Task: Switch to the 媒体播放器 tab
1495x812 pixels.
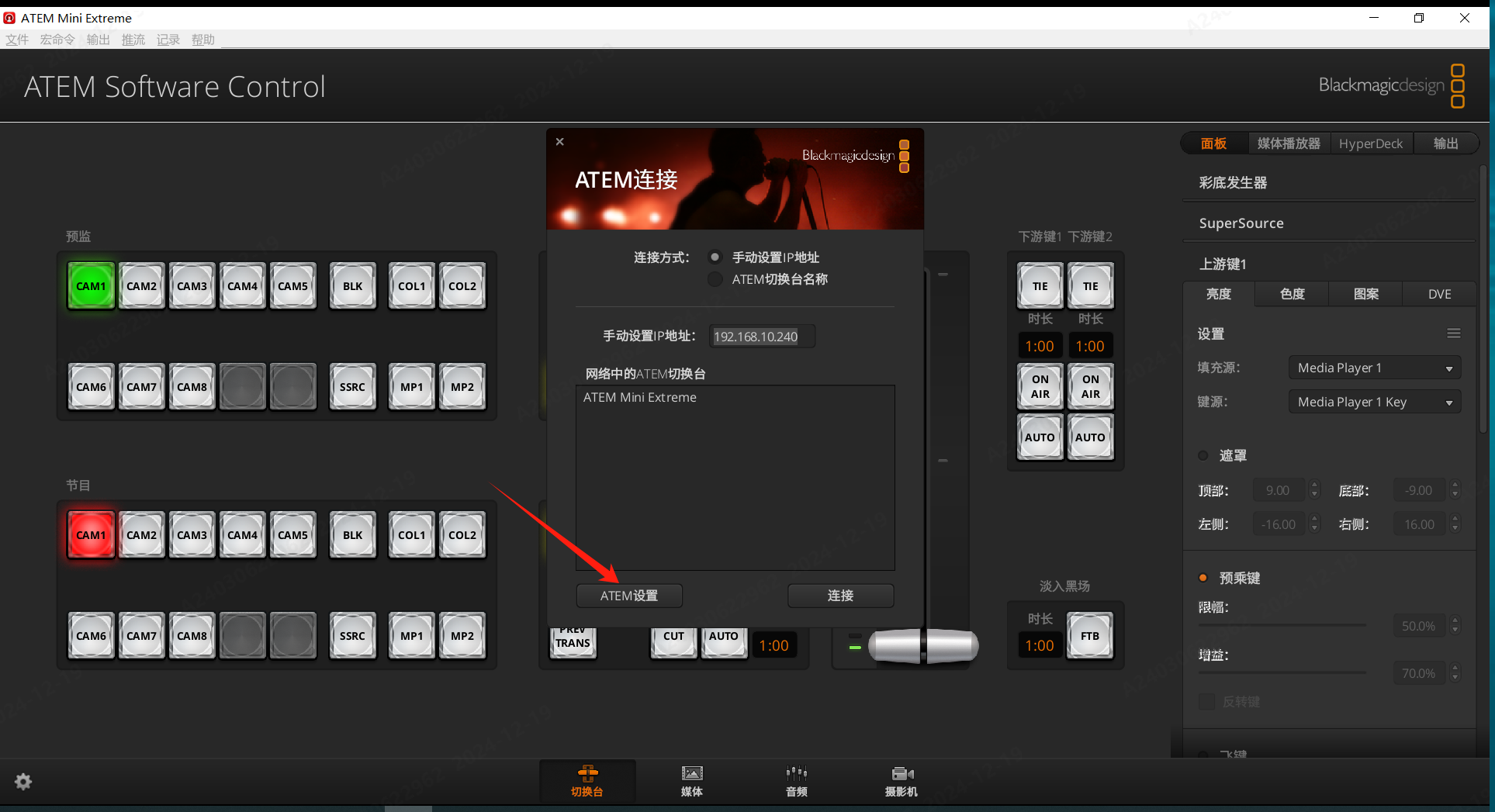Action: point(1289,143)
